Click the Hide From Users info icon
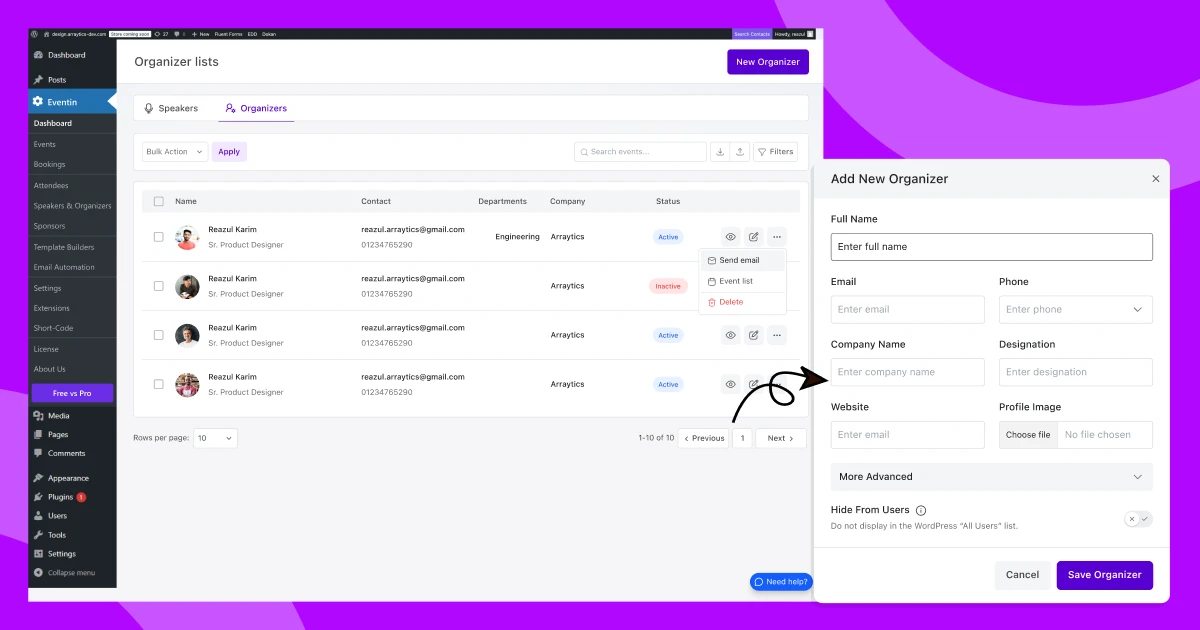Viewport: 1200px width, 630px height. click(x=921, y=510)
